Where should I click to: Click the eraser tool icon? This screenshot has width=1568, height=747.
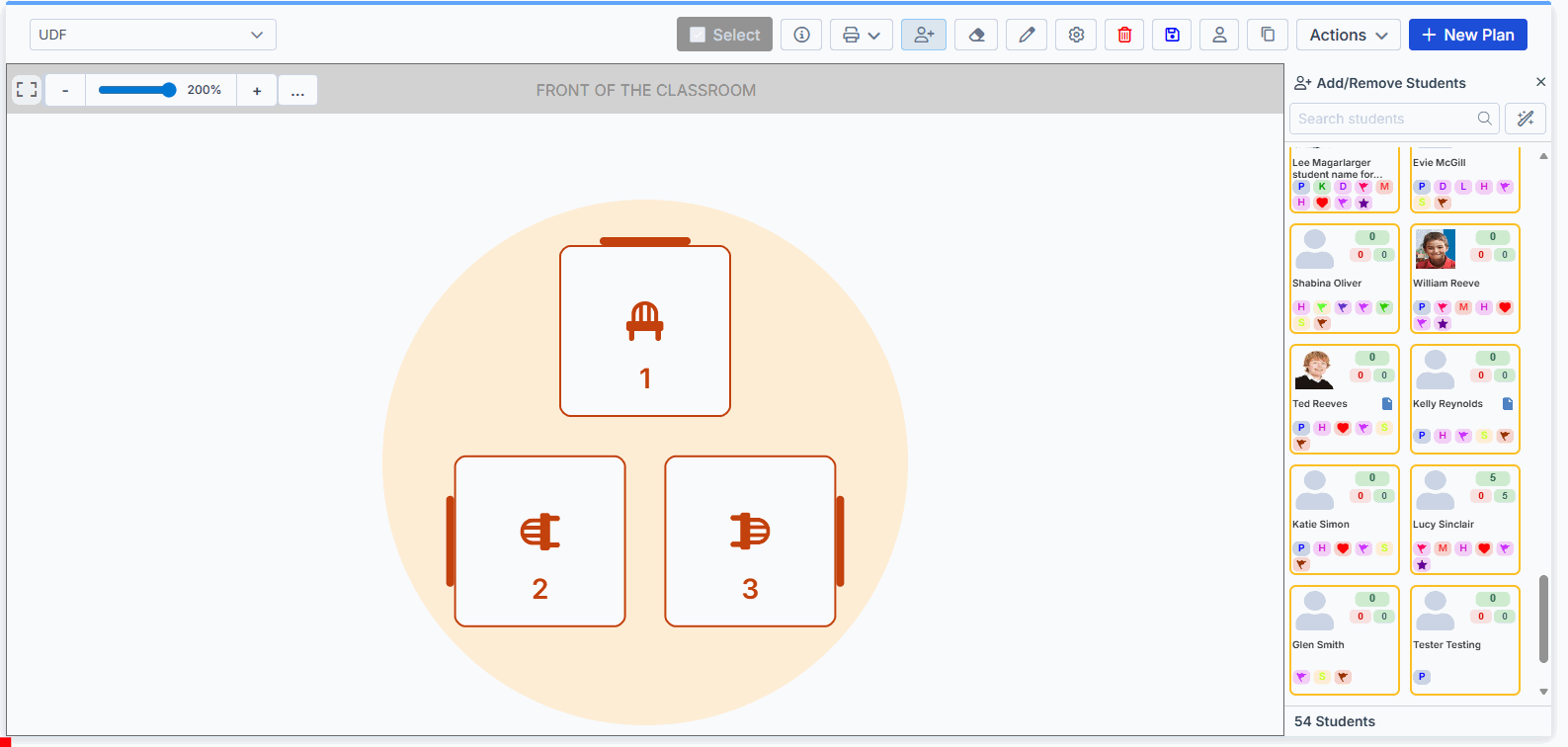pos(976,35)
